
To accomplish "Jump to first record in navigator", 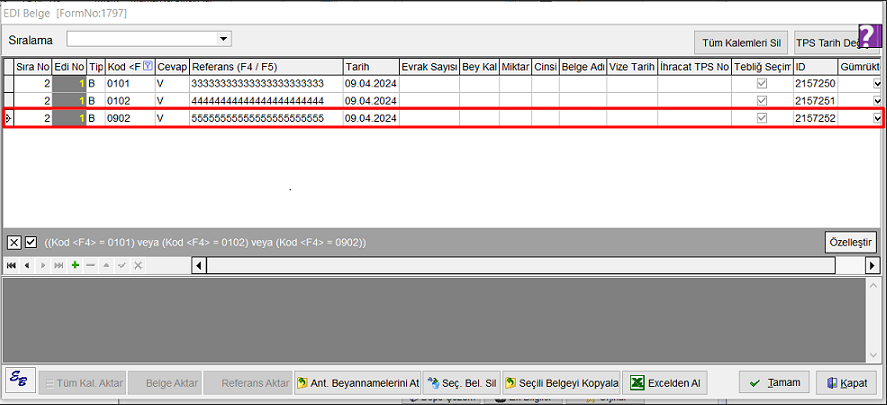I will pyautogui.click(x=11, y=265).
